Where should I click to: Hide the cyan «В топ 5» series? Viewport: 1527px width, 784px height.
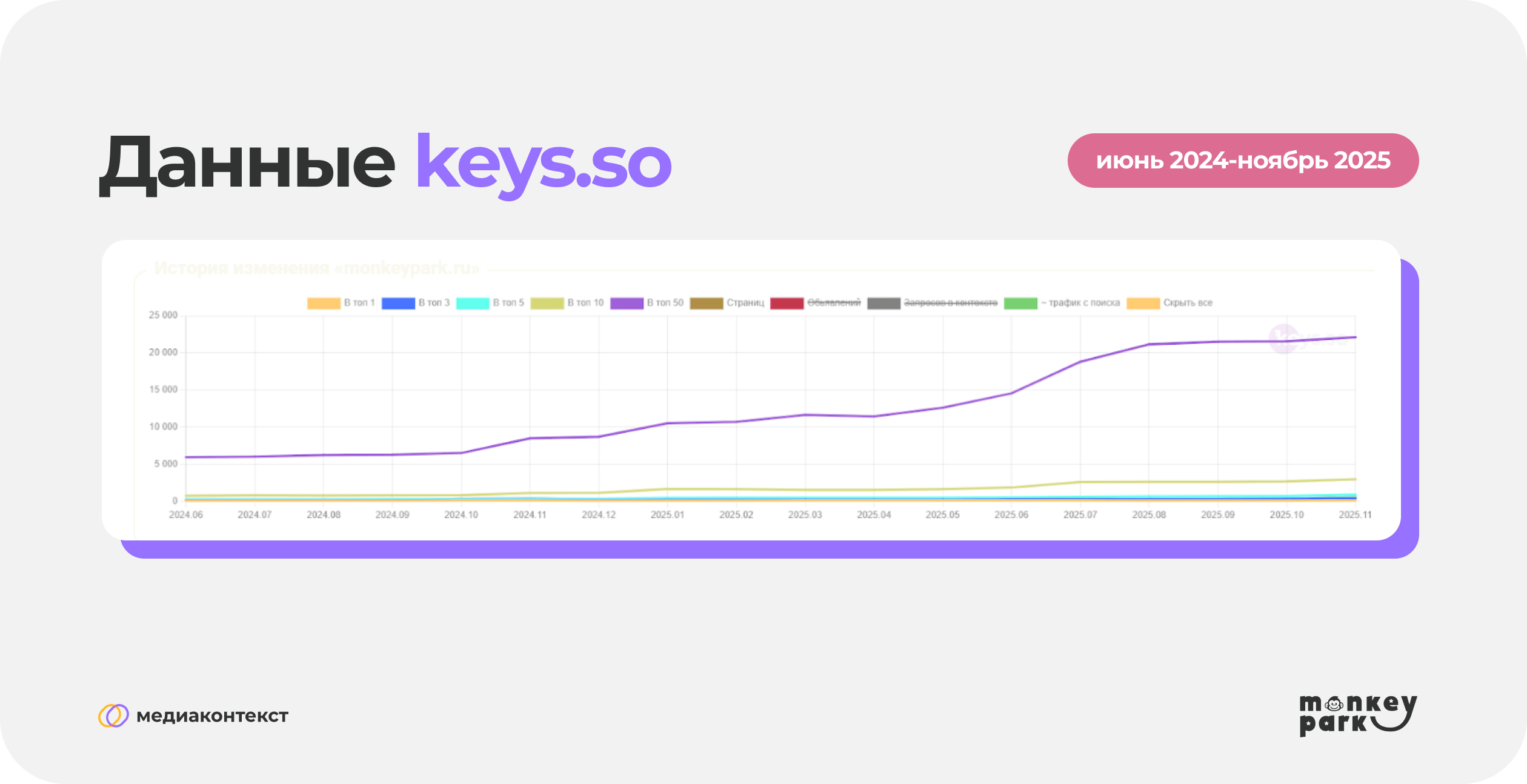tap(473, 304)
